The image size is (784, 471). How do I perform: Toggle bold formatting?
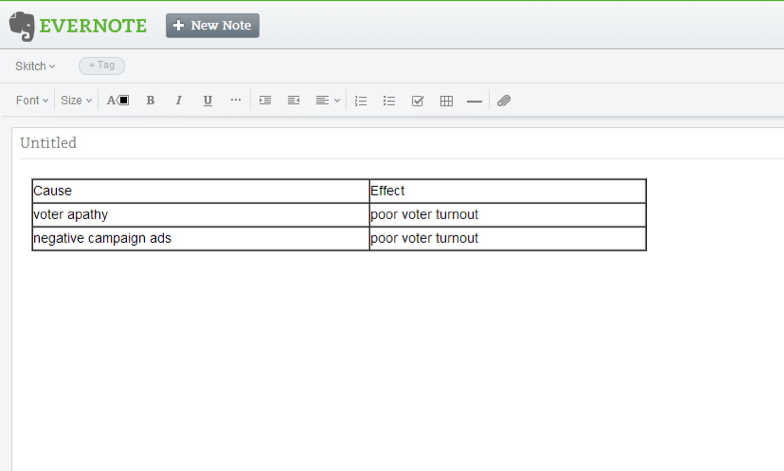coord(150,100)
